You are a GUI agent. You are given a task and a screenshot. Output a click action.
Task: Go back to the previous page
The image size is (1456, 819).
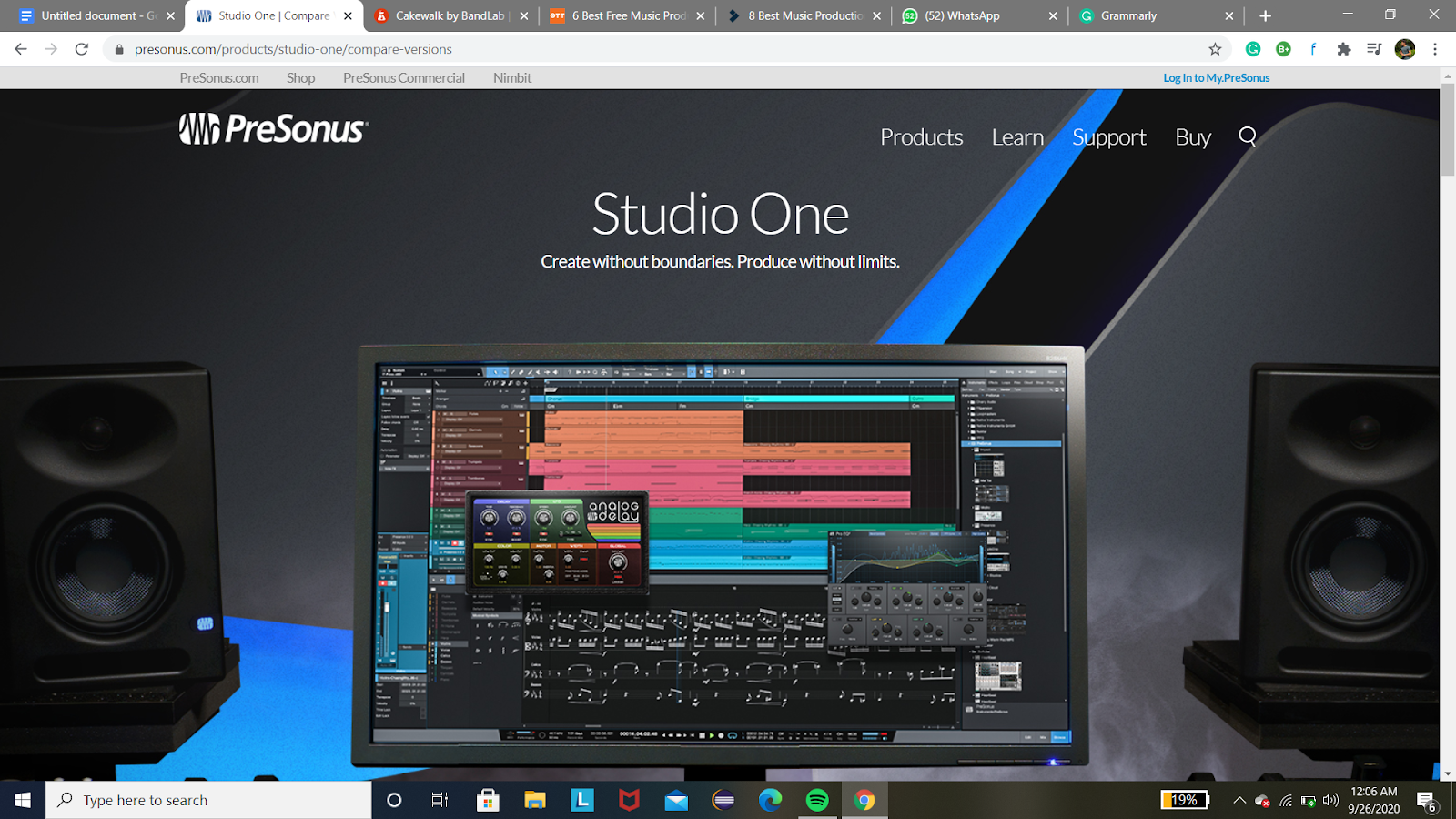(21, 49)
